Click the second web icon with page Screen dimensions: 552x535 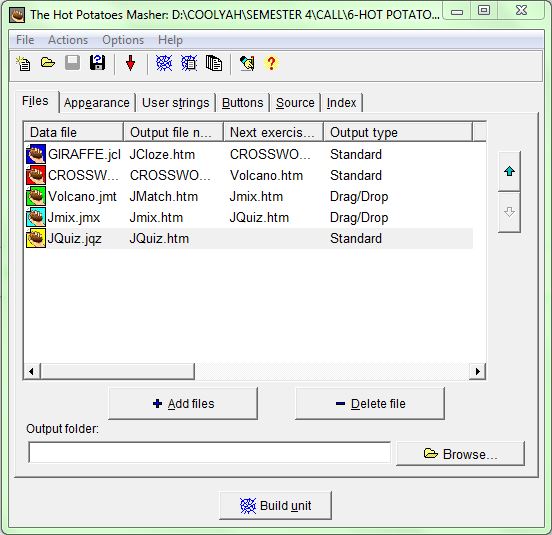coord(189,63)
